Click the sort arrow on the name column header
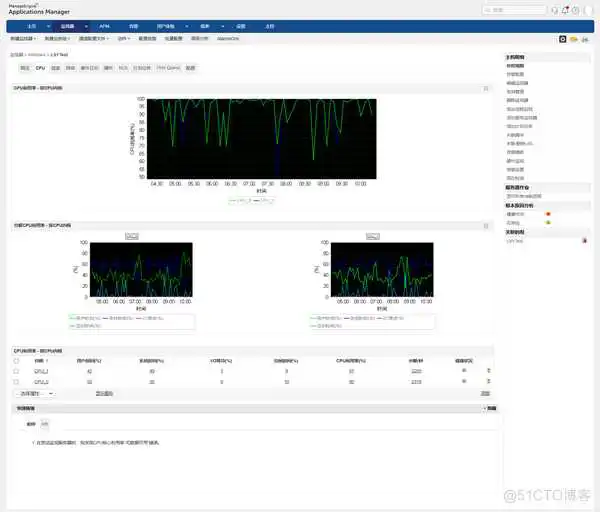The height and width of the screenshot is (512, 600). (47, 361)
